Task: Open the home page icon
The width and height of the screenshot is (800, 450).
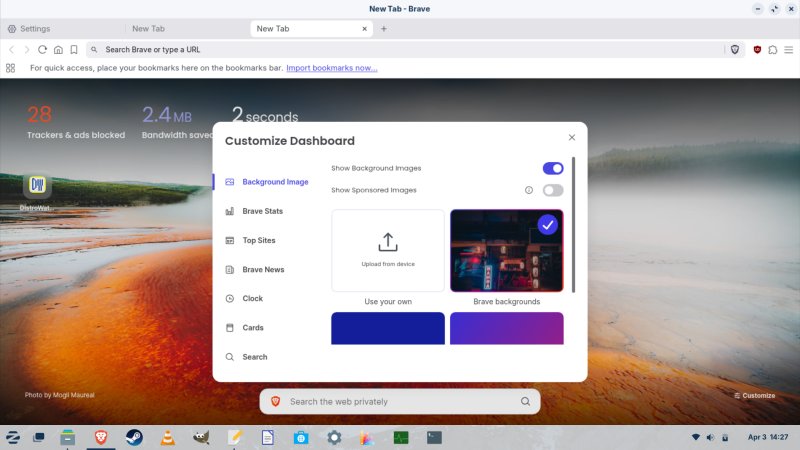Action: tap(58, 49)
